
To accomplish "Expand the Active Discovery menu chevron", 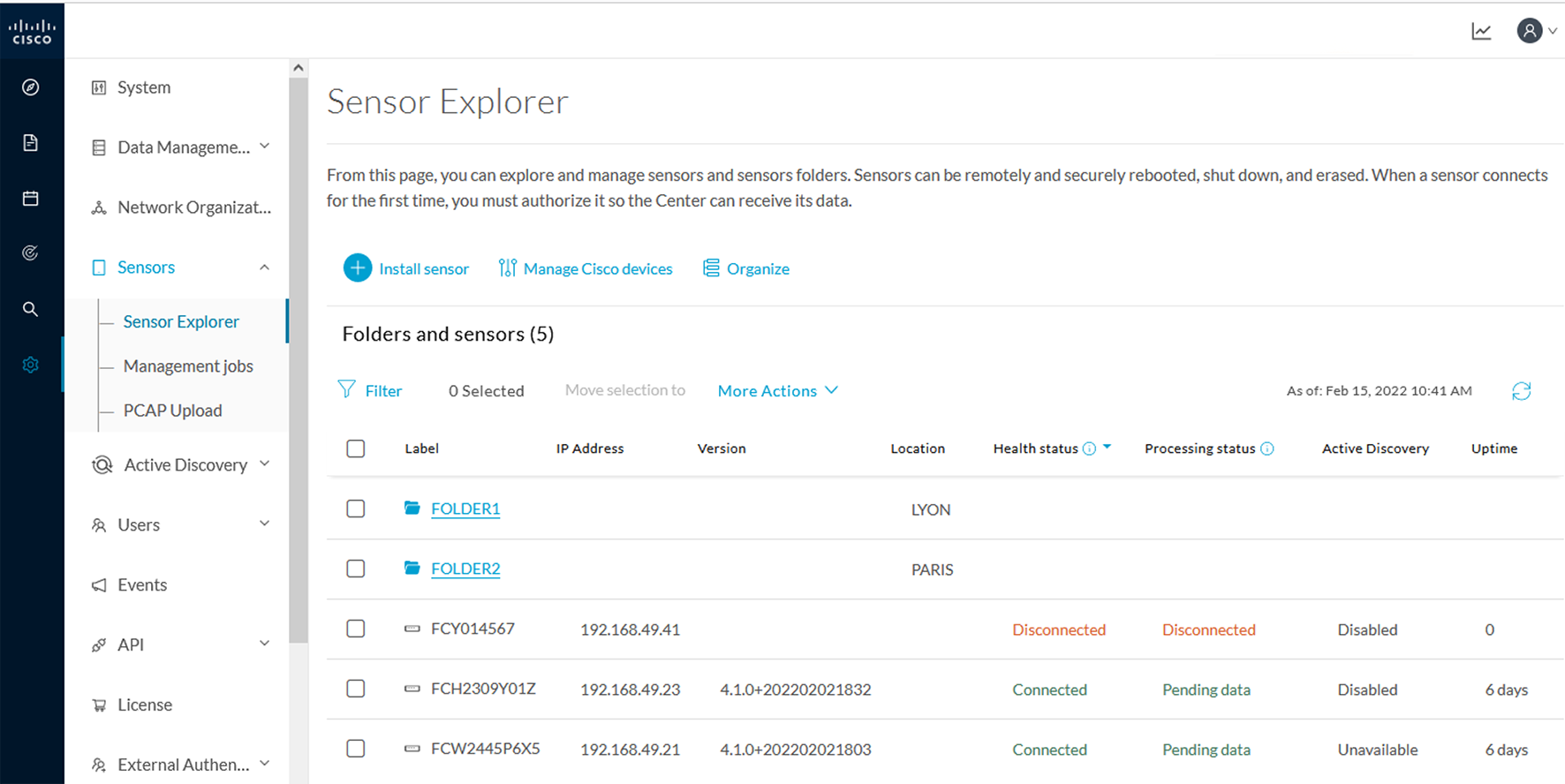I will click(x=264, y=464).
